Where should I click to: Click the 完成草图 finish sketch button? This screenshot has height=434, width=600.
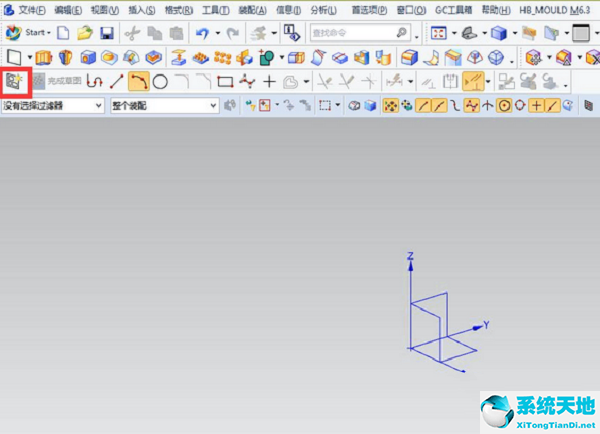click(x=57, y=81)
